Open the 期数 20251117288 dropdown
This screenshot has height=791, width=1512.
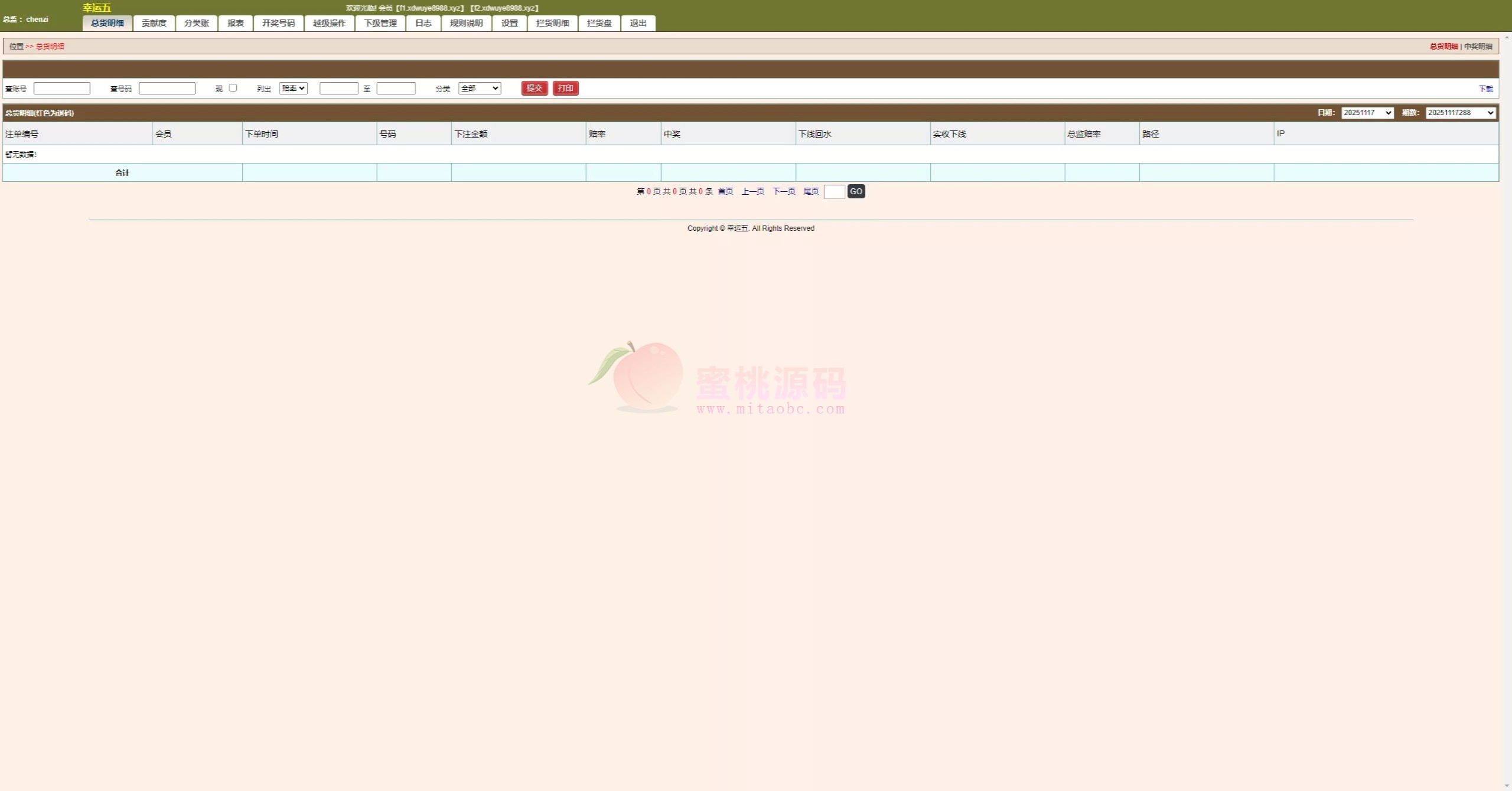click(1460, 113)
